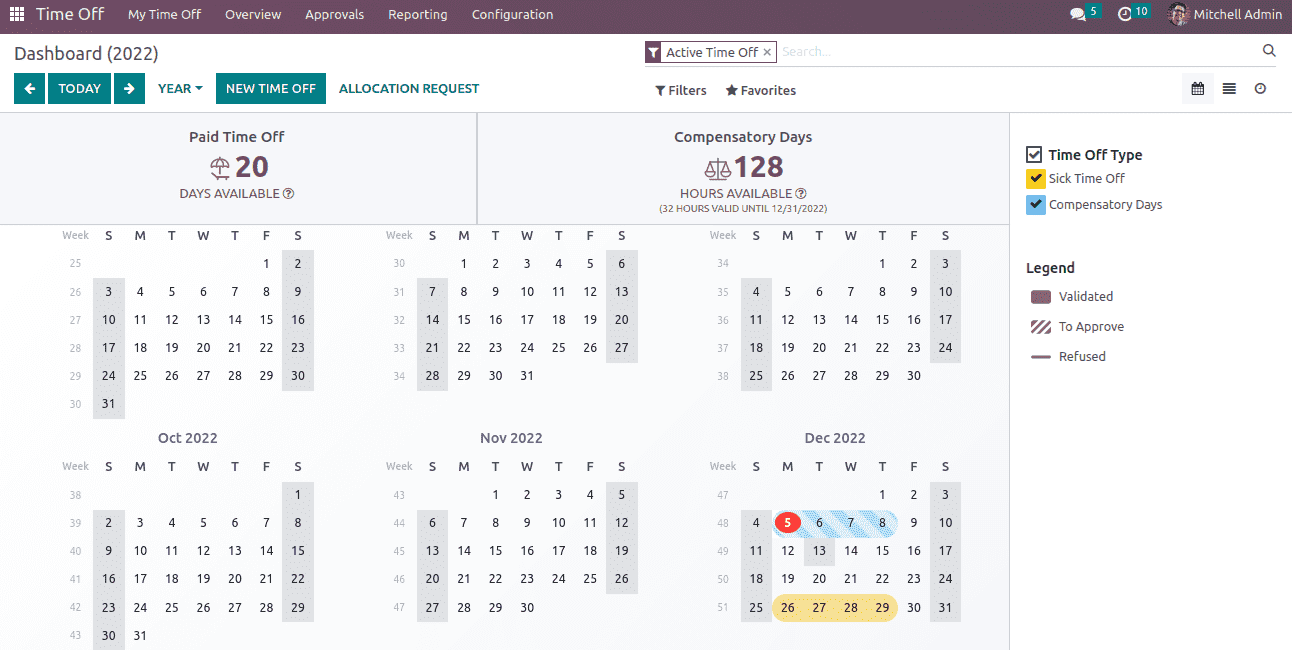Click the search magnifier icon

click(x=1269, y=51)
